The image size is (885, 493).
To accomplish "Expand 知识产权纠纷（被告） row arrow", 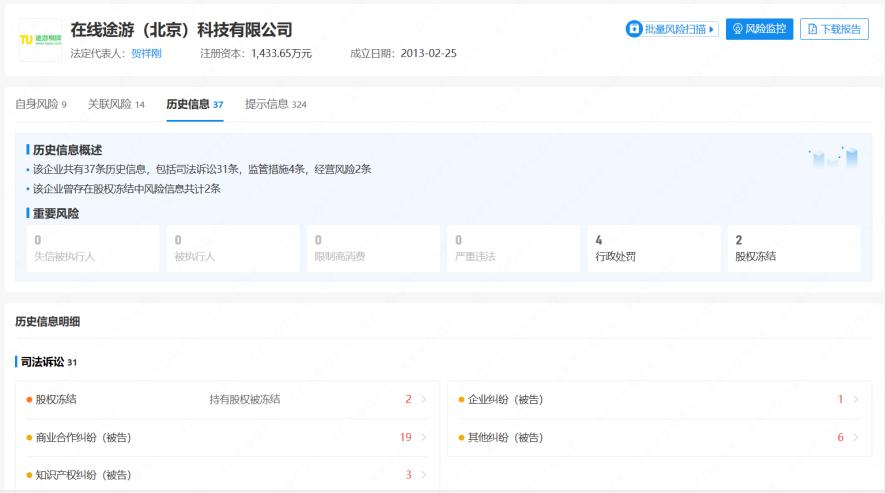I will 423,475.
